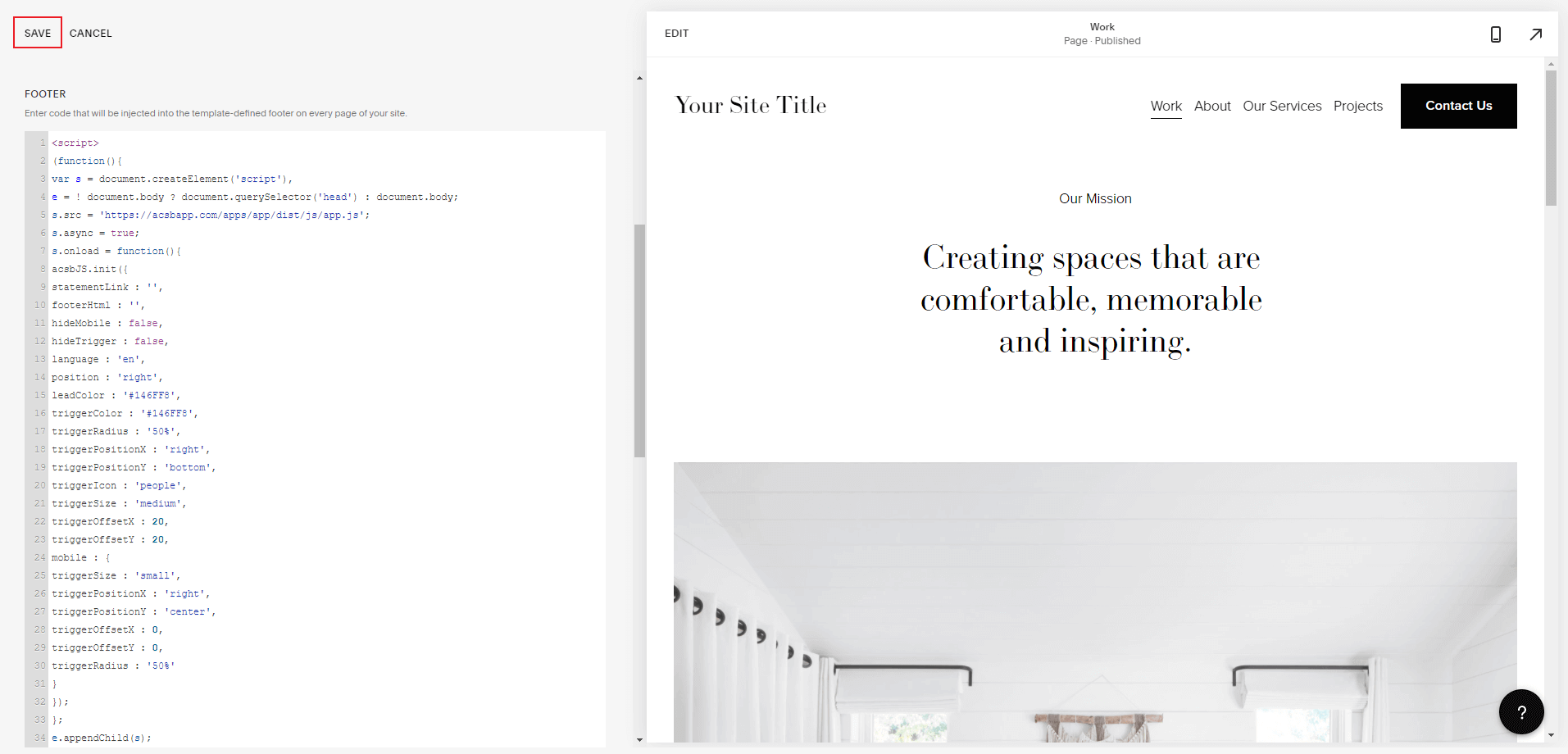1568x754 pixels.
Task: Click the Our Mission text
Action: point(1095,198)
